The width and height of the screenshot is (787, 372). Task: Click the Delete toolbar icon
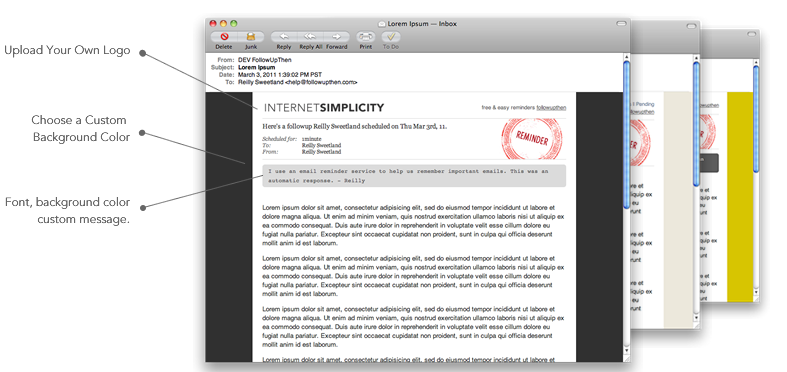tap(224, 37)
